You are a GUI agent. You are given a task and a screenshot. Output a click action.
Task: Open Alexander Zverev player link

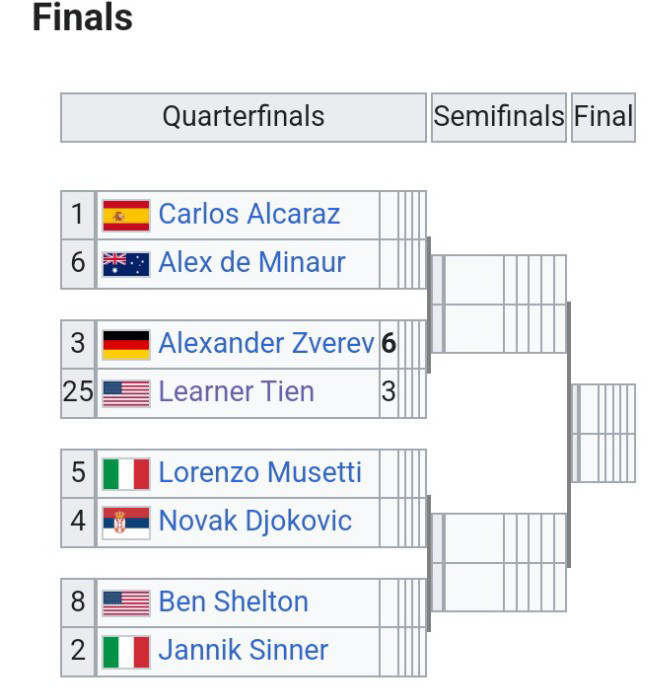[266, 343]
